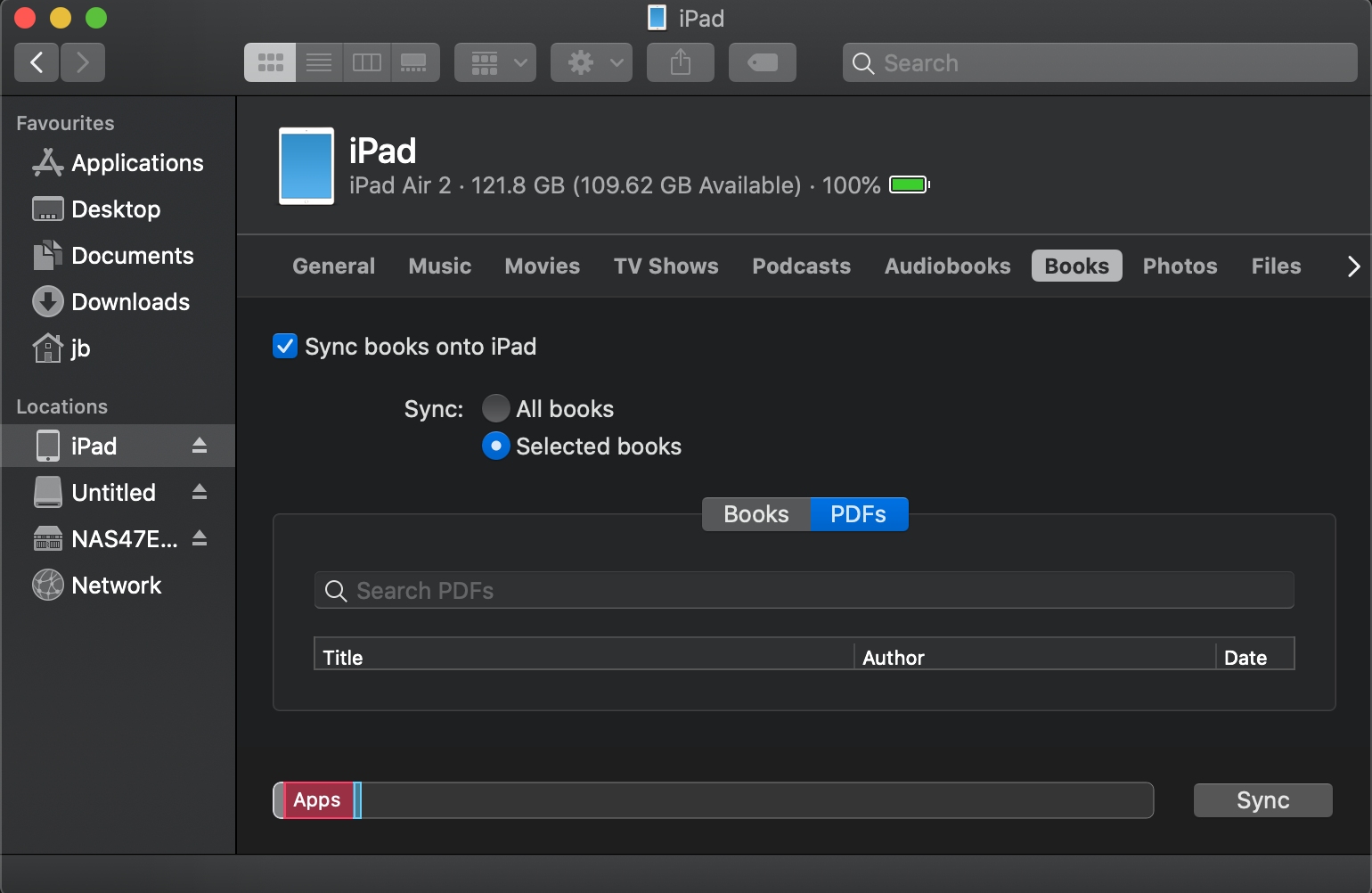This screenshot has height=893, width=1372.
Task: Open the Movies tab
Action: [543, 266]
